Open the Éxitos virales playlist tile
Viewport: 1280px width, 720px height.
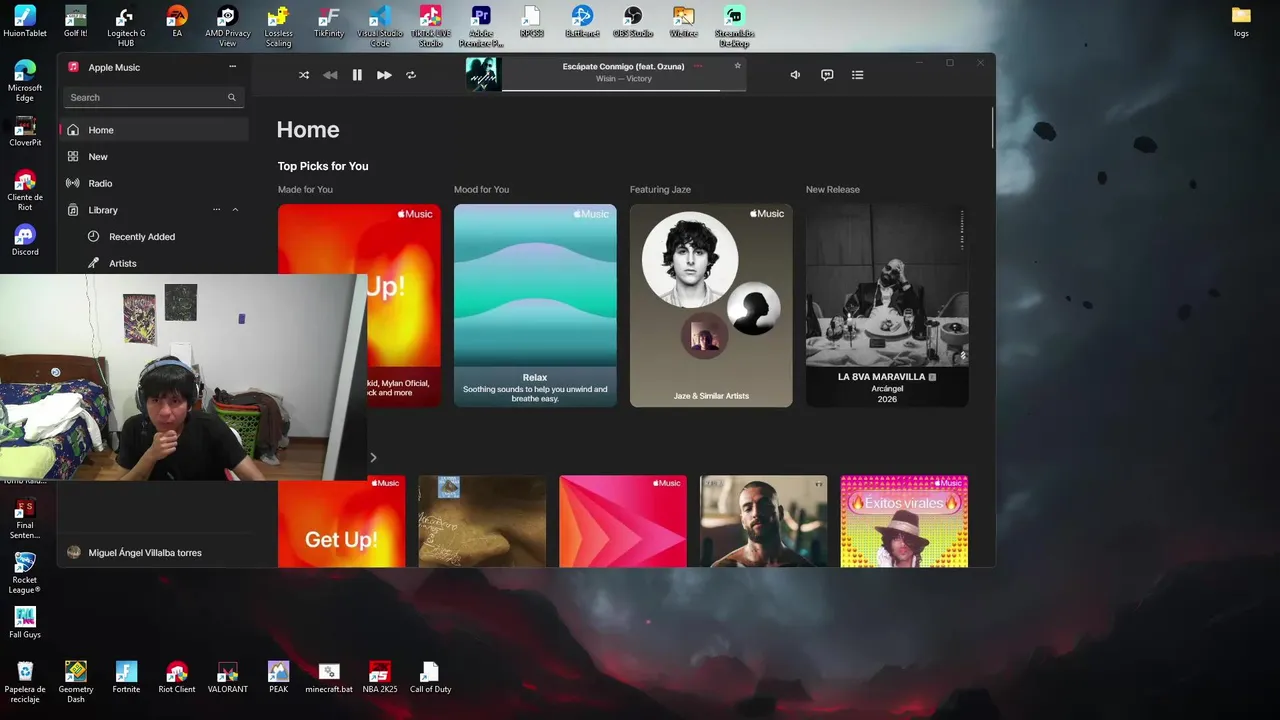click(904, 521)
